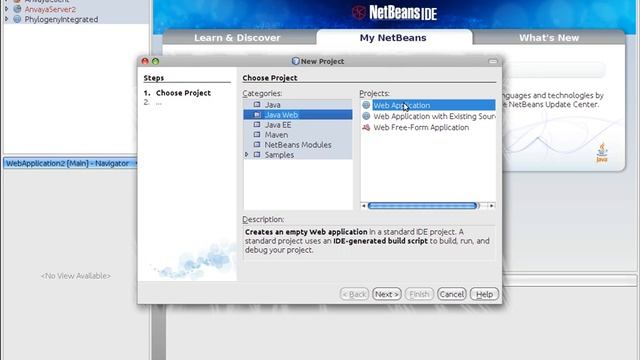Click the New Project dialog title icon
This screenshot has width=640, height=360.
click(x=296, y=61)
